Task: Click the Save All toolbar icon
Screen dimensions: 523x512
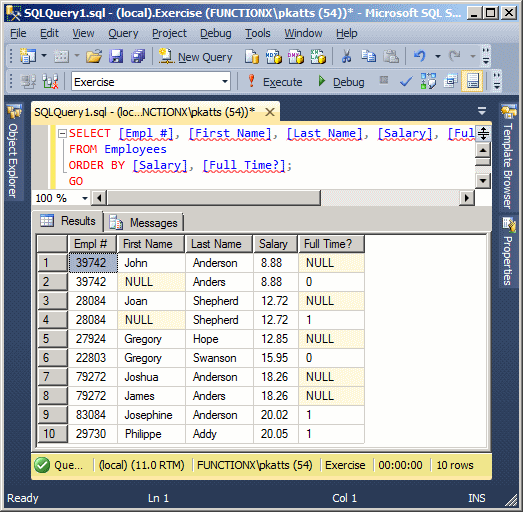Action: point(138,56)
